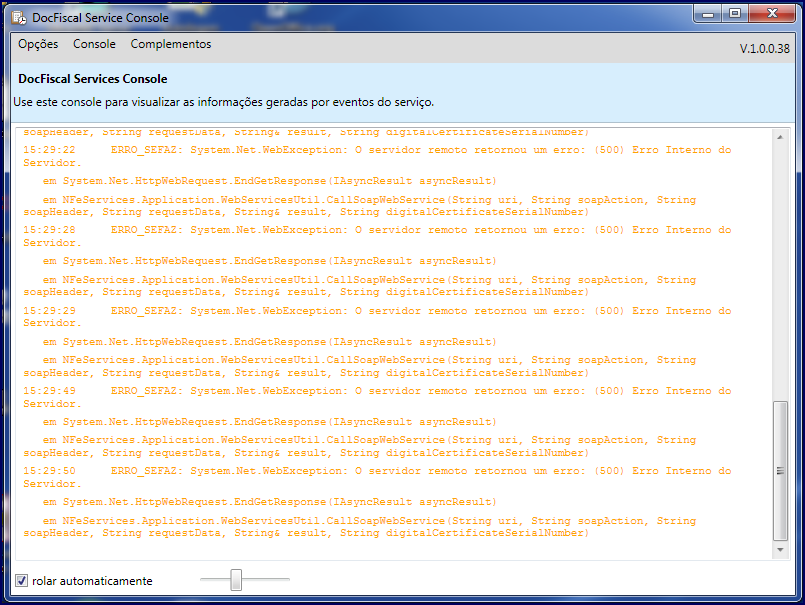Maximize the DocFiscal Service Console window
This screenshot has width=805, height=605.
735,14
